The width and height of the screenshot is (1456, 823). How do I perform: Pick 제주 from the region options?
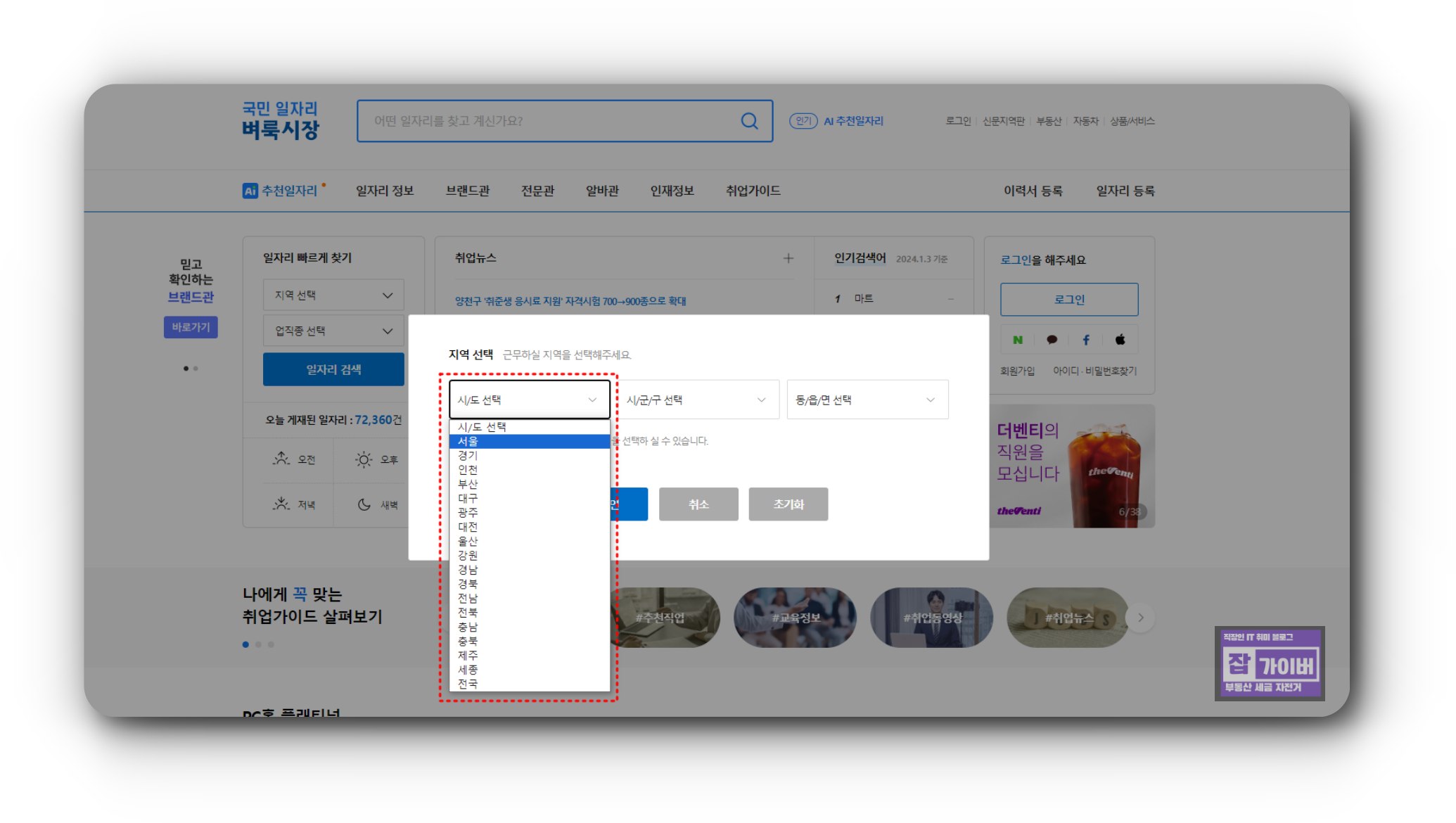tap(529, 656)
